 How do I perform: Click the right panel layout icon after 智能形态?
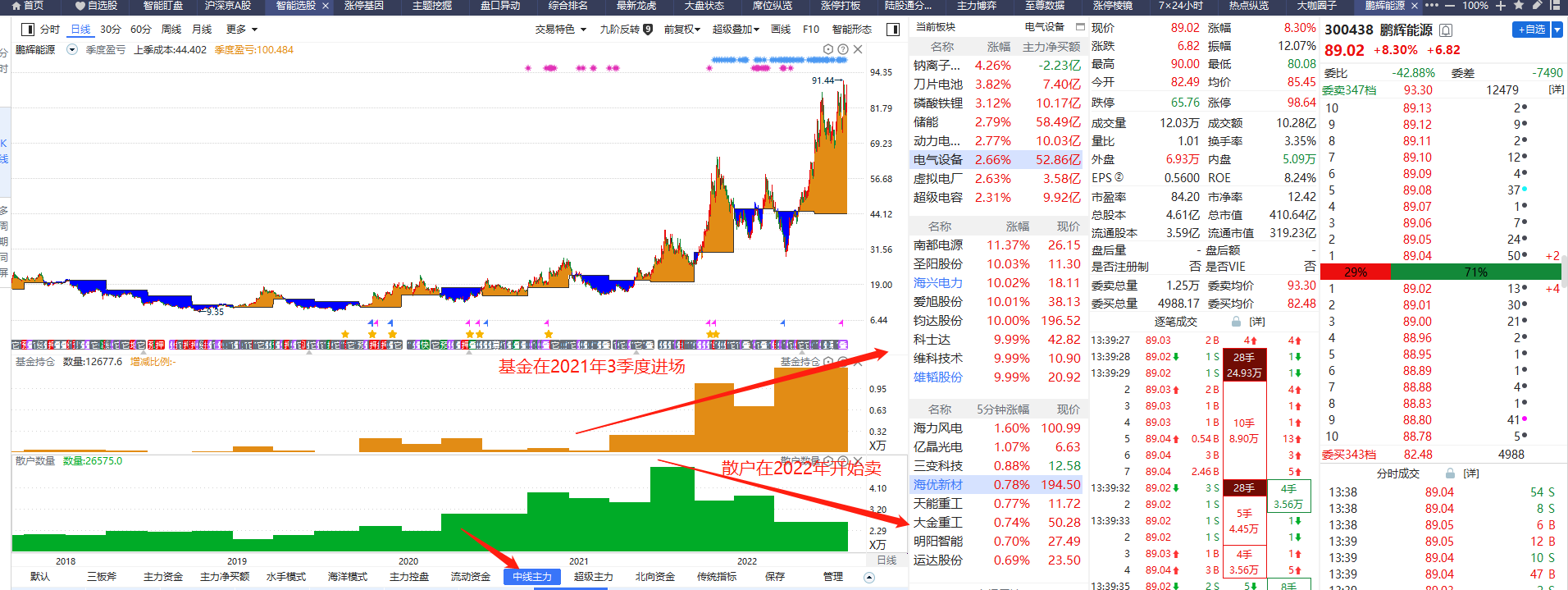tap(893, 30)
